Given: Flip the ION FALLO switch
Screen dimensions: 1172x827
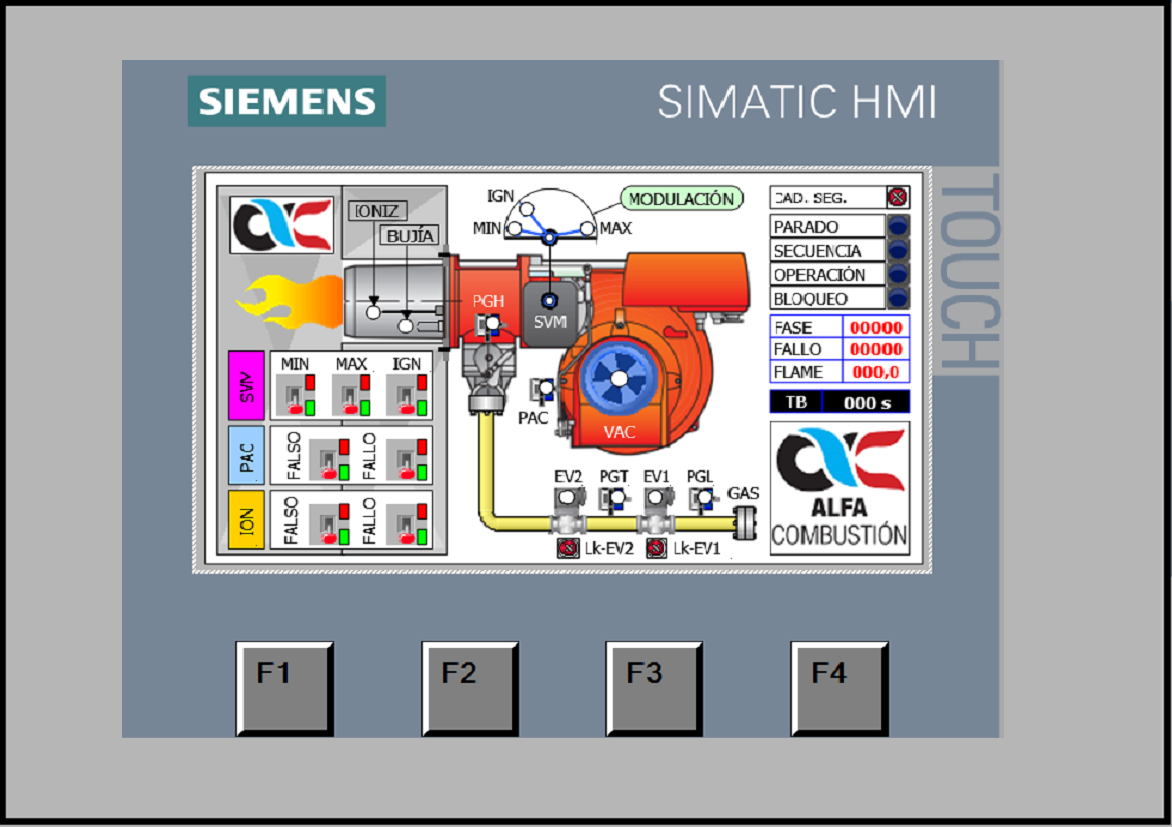Looking at the screenshot, I should pos(408,521).
